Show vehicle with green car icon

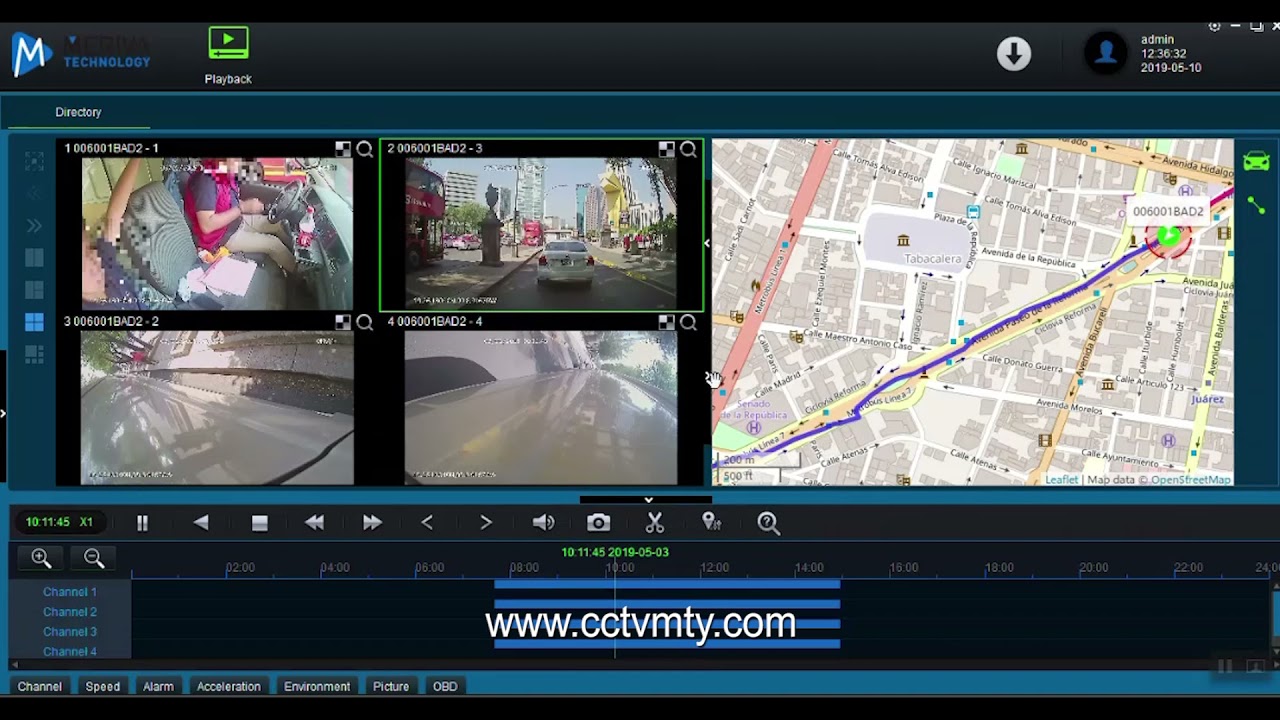point(1256,161)
